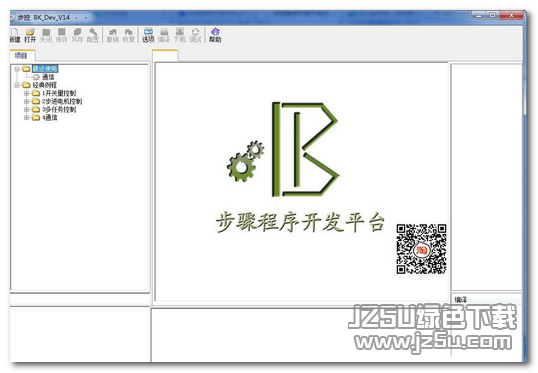Collapse the 最近使用 tree node

16,69
